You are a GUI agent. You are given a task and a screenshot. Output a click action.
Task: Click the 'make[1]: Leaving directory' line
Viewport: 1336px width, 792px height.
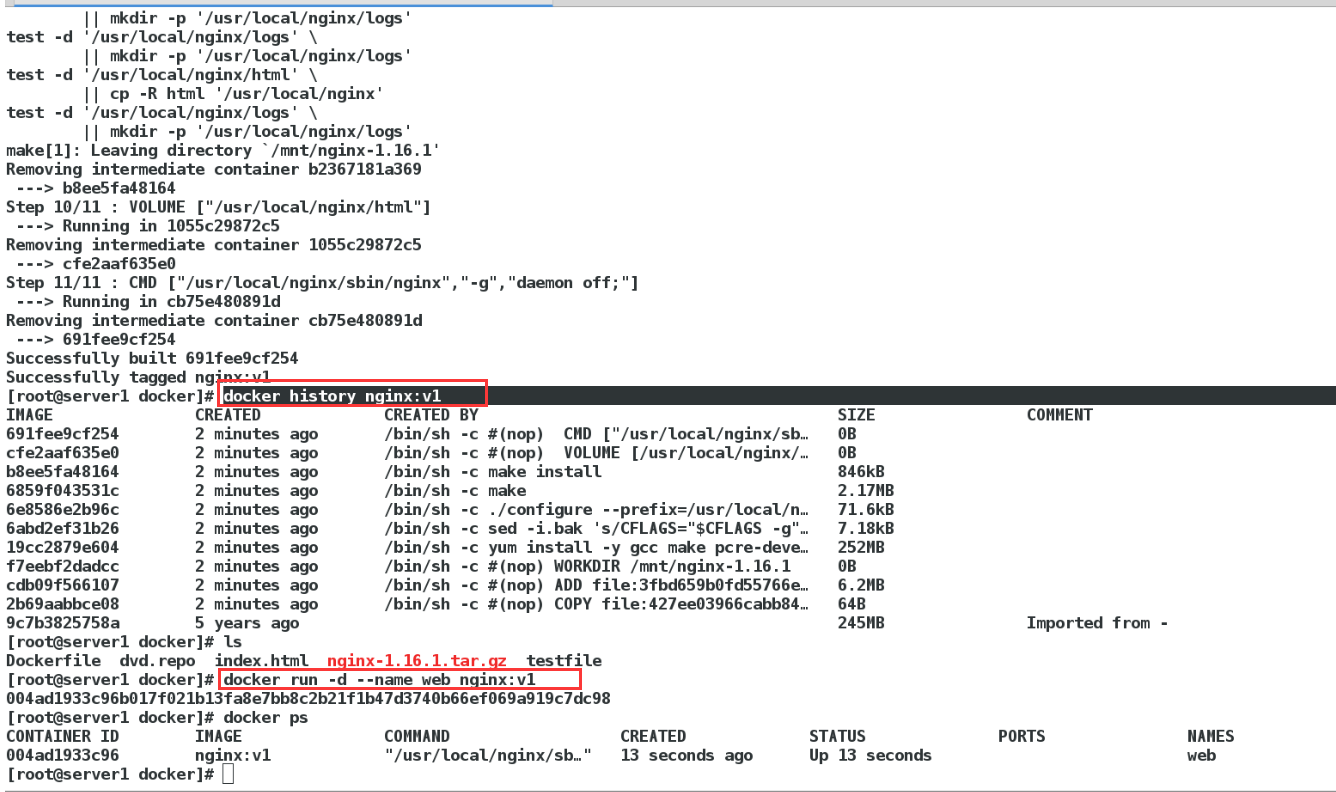pyautogui.click(x=223, y=150)
